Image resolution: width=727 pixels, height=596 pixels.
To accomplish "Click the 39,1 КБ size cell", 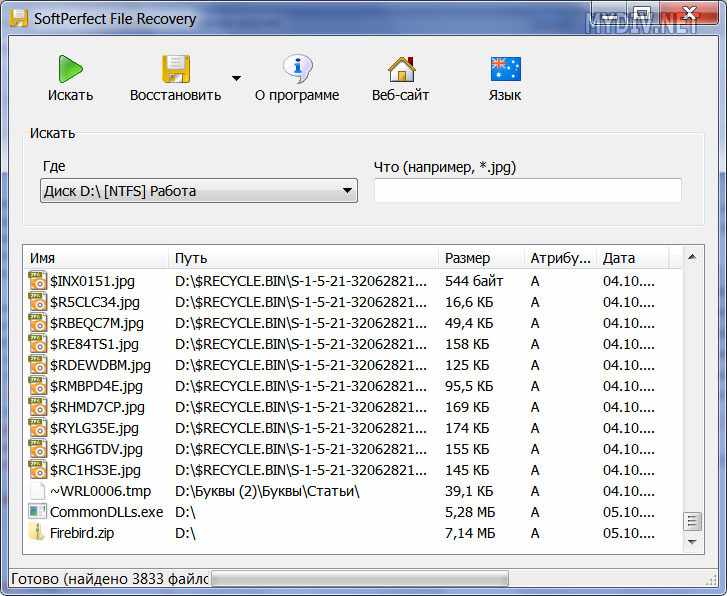I will 469,491.
